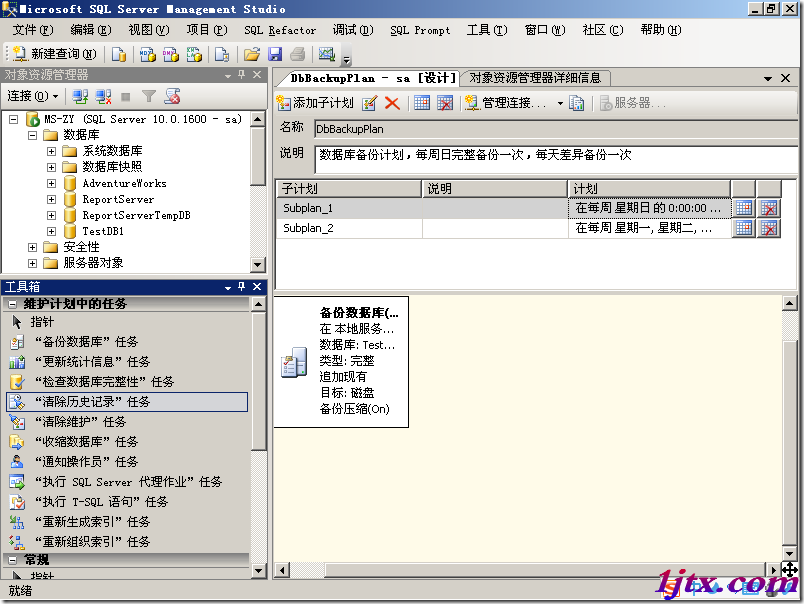804x604 pixels.
Task: Select the "清除历史记录" task in toolbox
Action: [127, 402]
